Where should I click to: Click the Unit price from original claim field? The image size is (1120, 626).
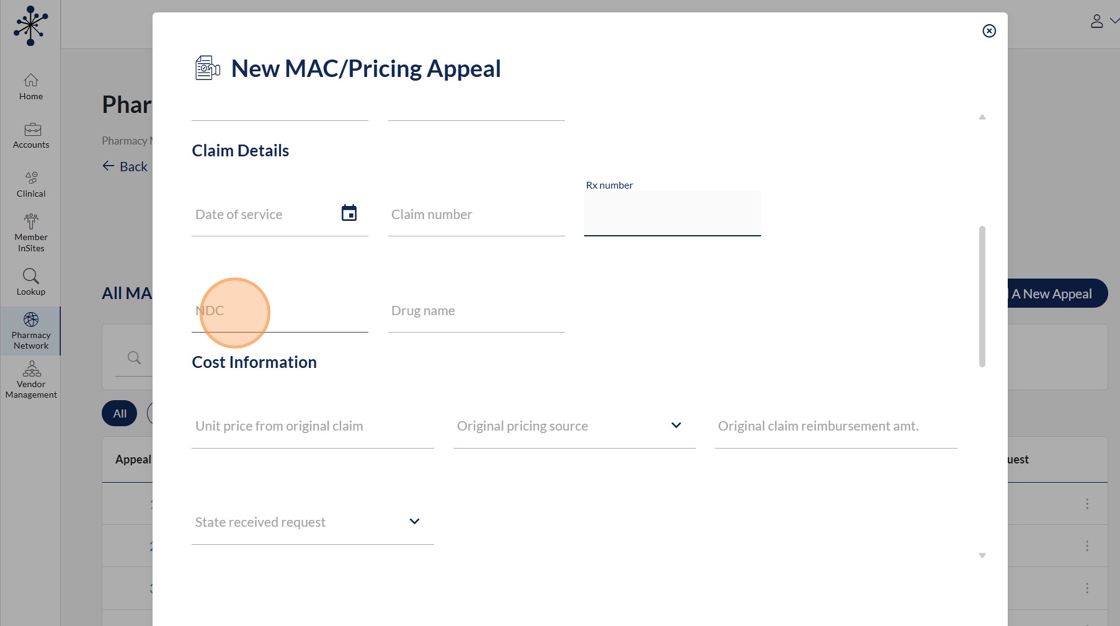pos(312,426)
